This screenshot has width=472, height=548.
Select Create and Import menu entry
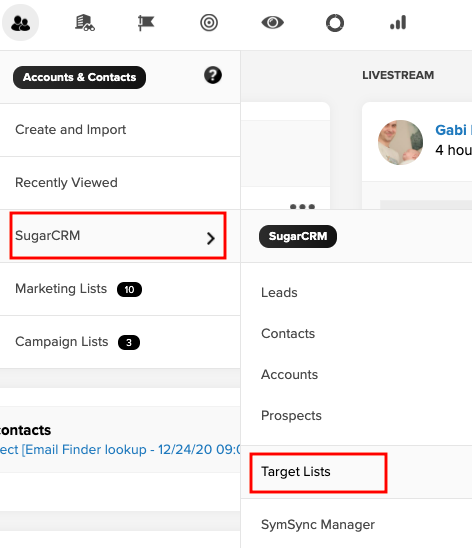coord(120,130)
